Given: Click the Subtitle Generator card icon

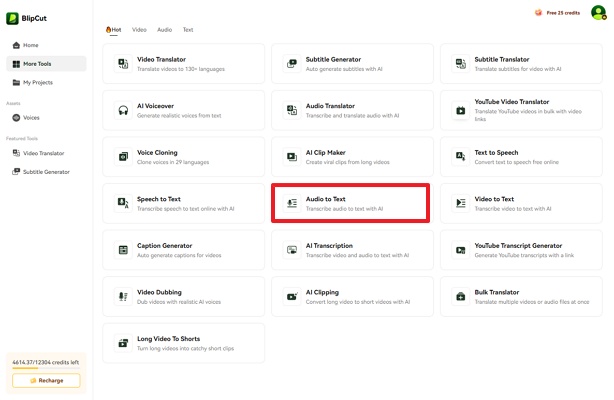Looking at the screenshot, I should coord(292,63).
